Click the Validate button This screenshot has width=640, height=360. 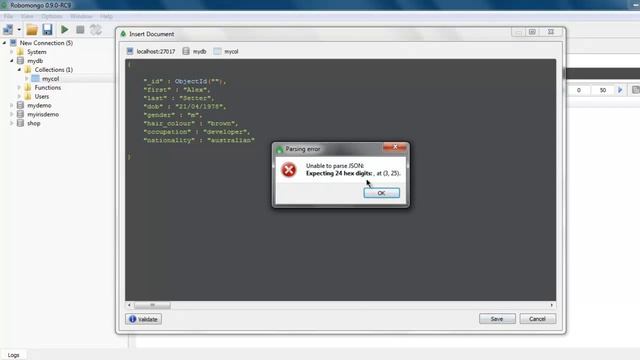pos(144,319)
